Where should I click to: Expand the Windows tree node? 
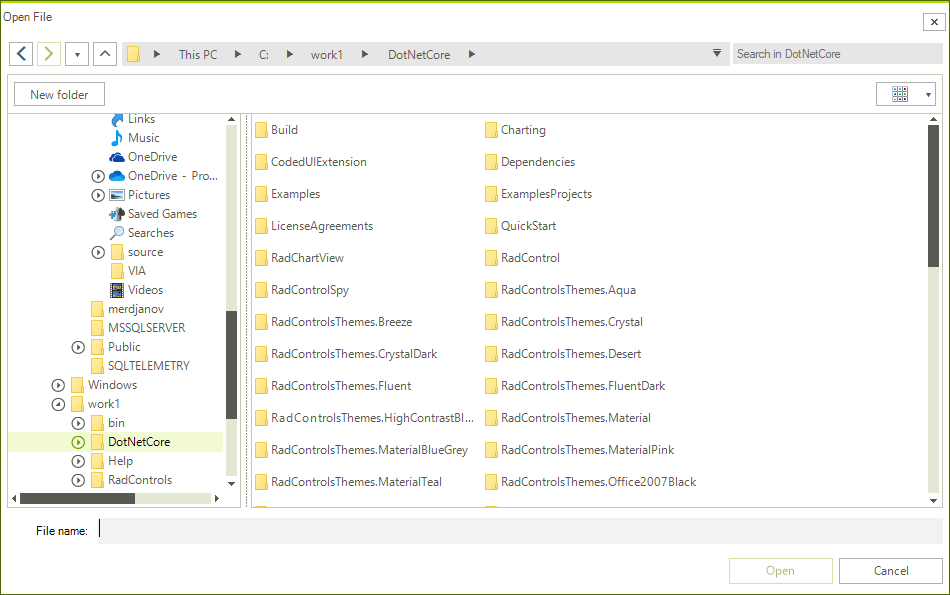coord(58,384)
